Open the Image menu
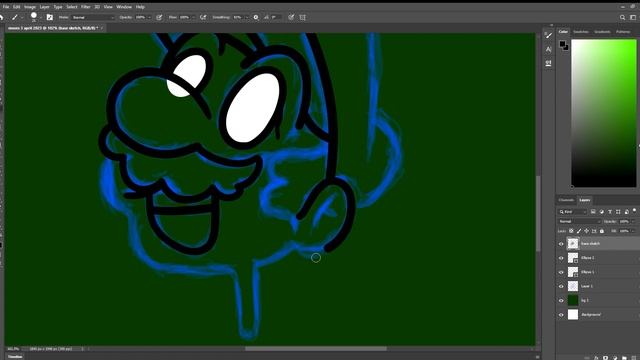This screenshot has height=360, width=640. point(29,7)
